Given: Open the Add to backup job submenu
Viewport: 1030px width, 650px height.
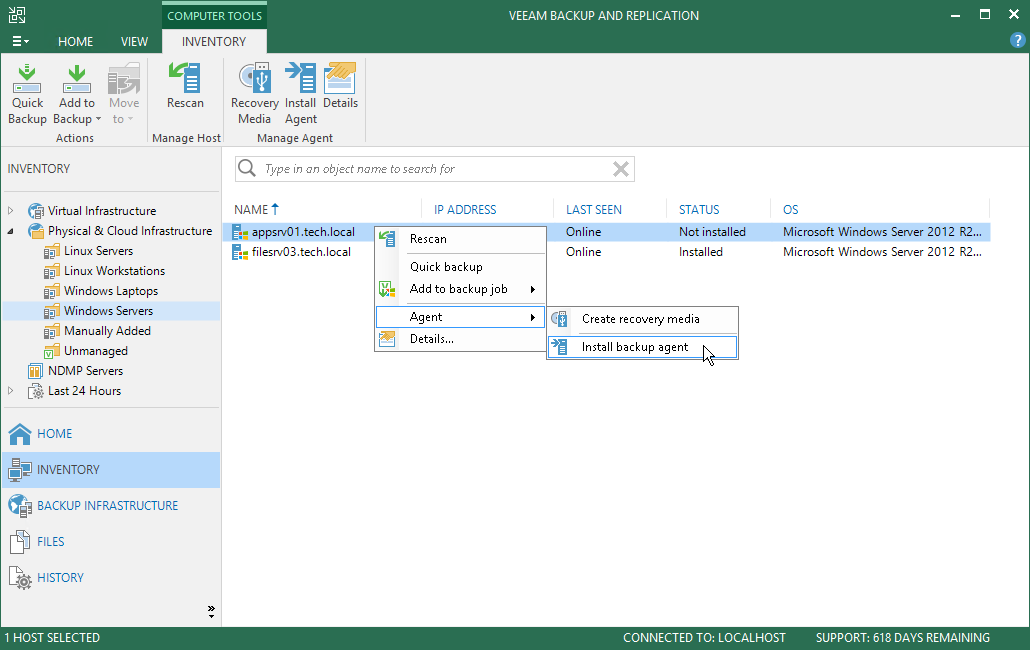Looking at the screenshot, I should tap(460, 289).
